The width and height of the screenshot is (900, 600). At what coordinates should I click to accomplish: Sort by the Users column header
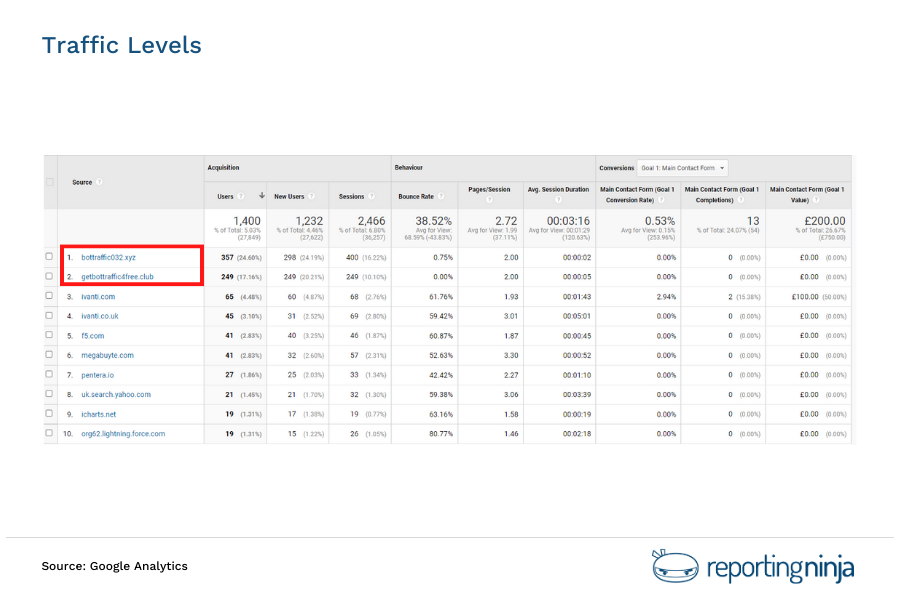coord(225,196)
